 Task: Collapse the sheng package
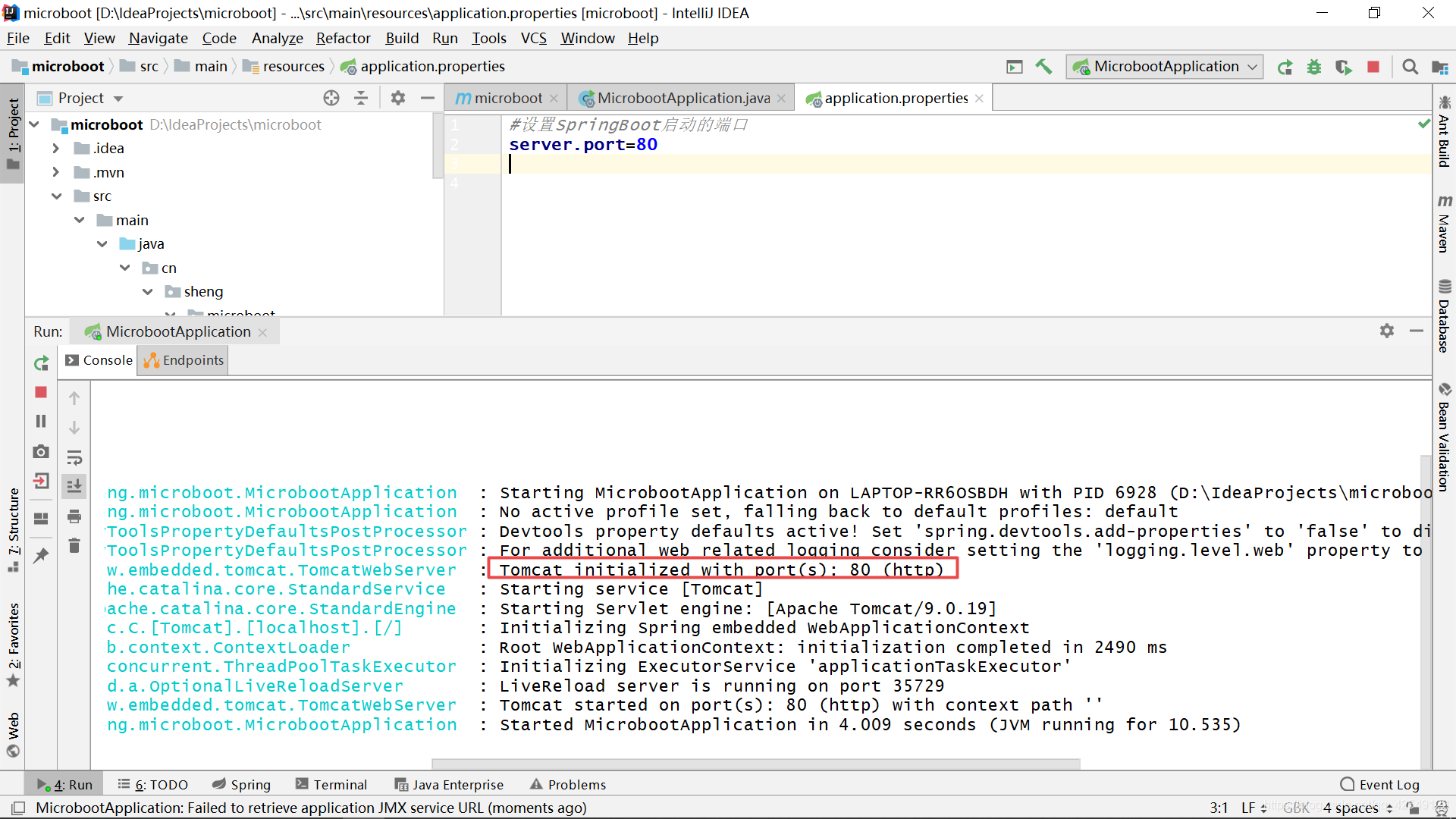[148, 292]
